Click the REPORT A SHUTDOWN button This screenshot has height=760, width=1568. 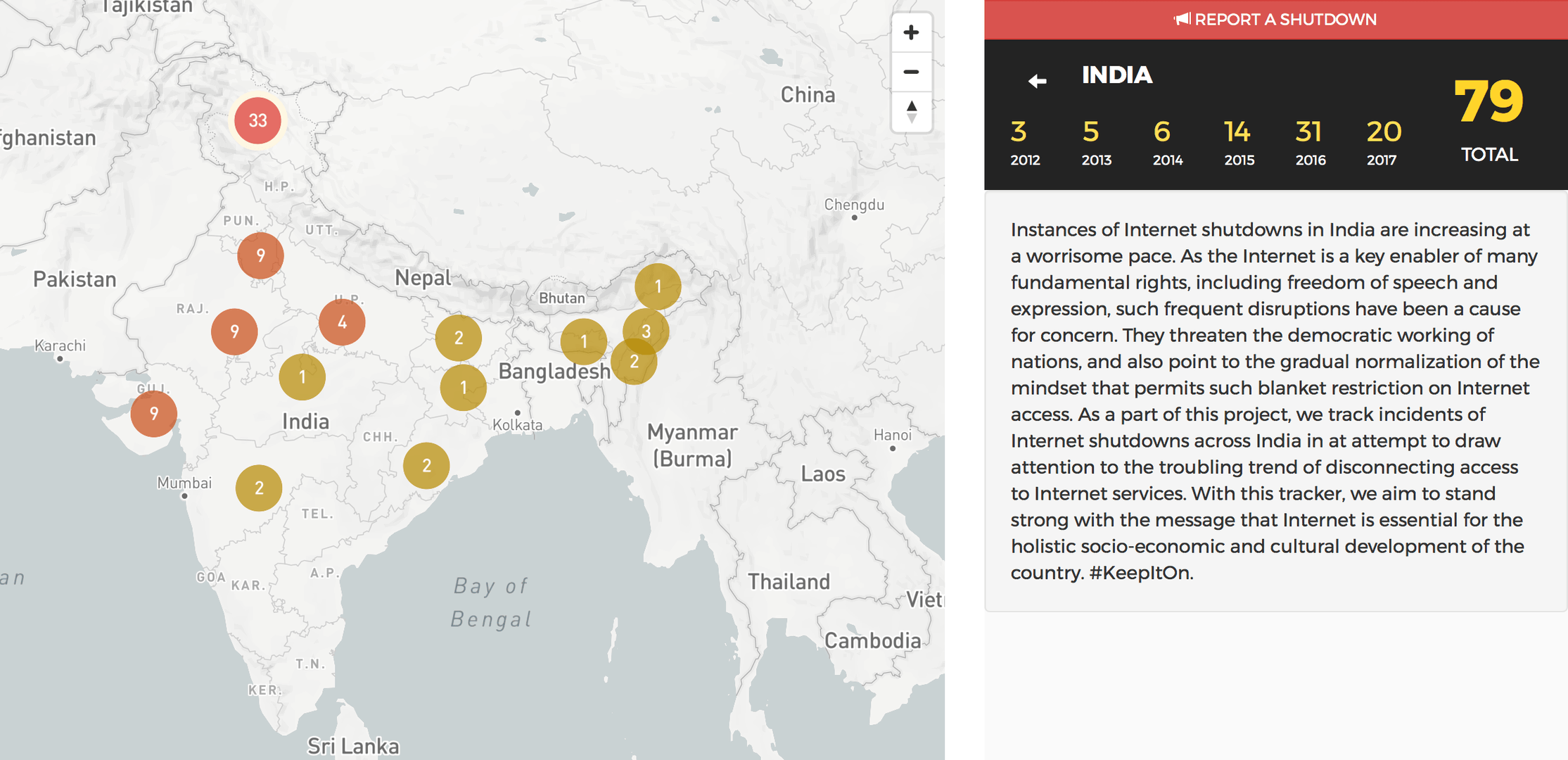coord(1275,19)
